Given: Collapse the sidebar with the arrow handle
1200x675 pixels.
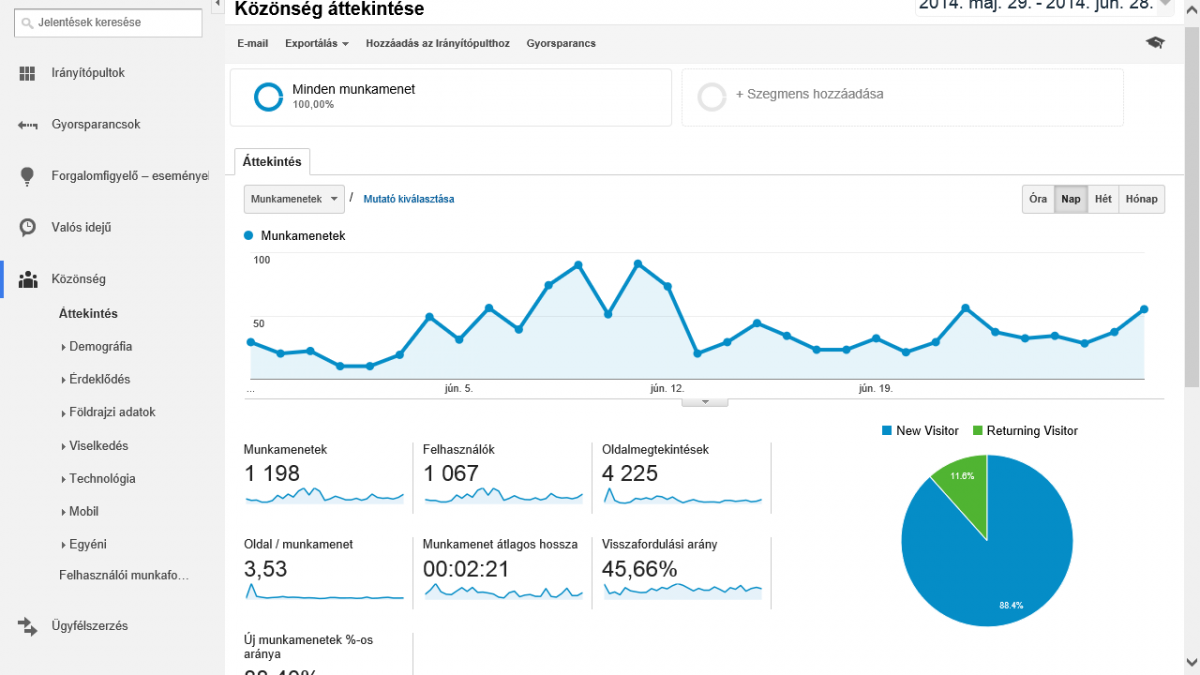Looking at the screenshot, I should click(x=219, y=5).
